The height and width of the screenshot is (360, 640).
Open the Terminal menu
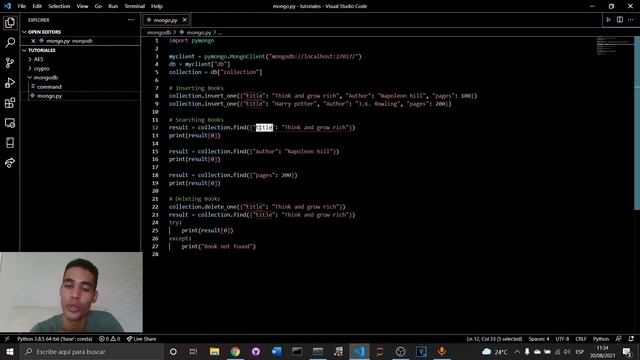(135, 6)
